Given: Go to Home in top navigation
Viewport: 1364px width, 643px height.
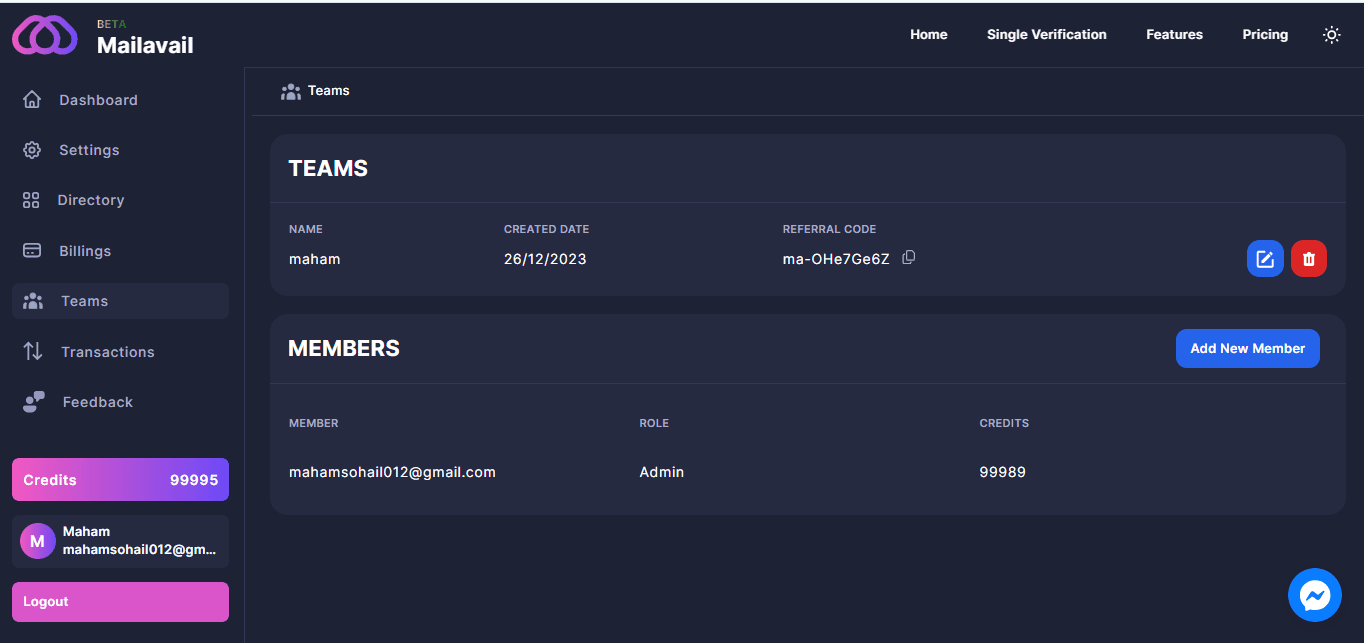Looking at the screenshot, I should 928,35.
